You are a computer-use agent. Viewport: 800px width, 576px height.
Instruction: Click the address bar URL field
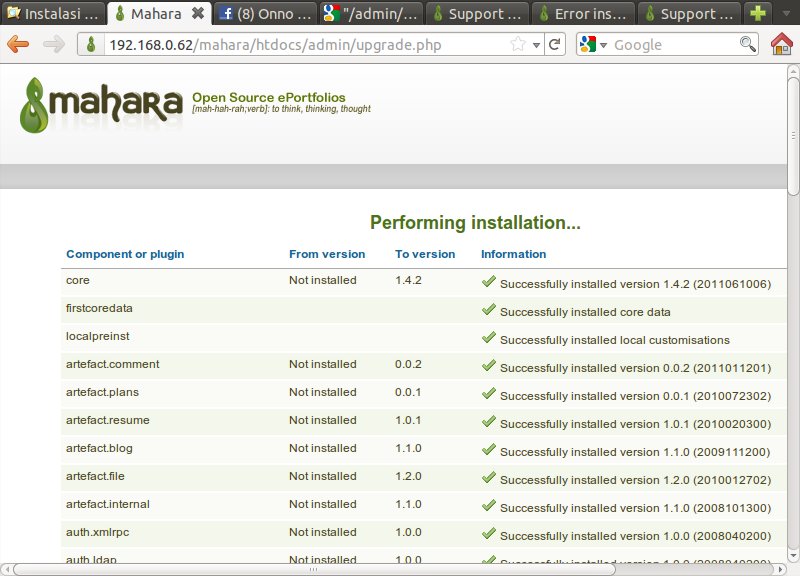tap(306, 44)
